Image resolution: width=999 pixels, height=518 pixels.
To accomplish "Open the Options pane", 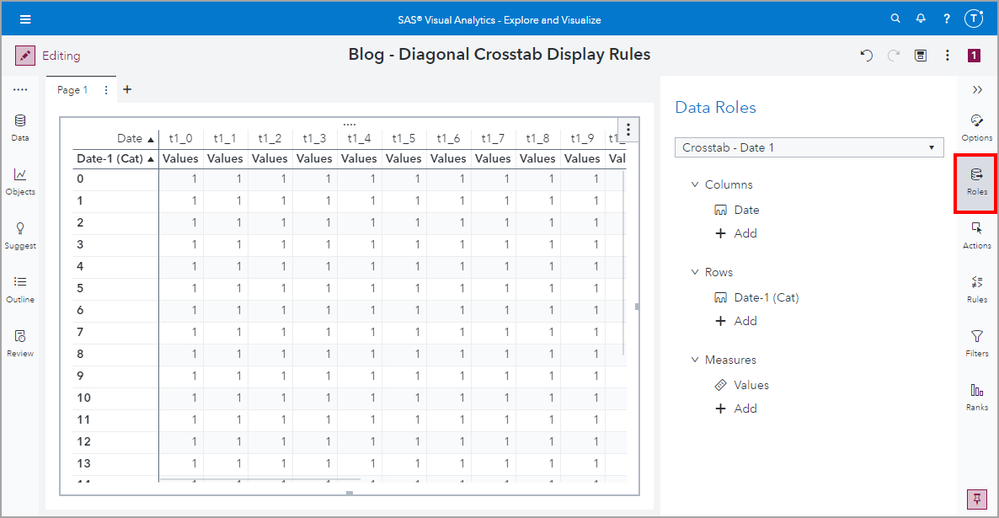I will (x=977, y=128).
